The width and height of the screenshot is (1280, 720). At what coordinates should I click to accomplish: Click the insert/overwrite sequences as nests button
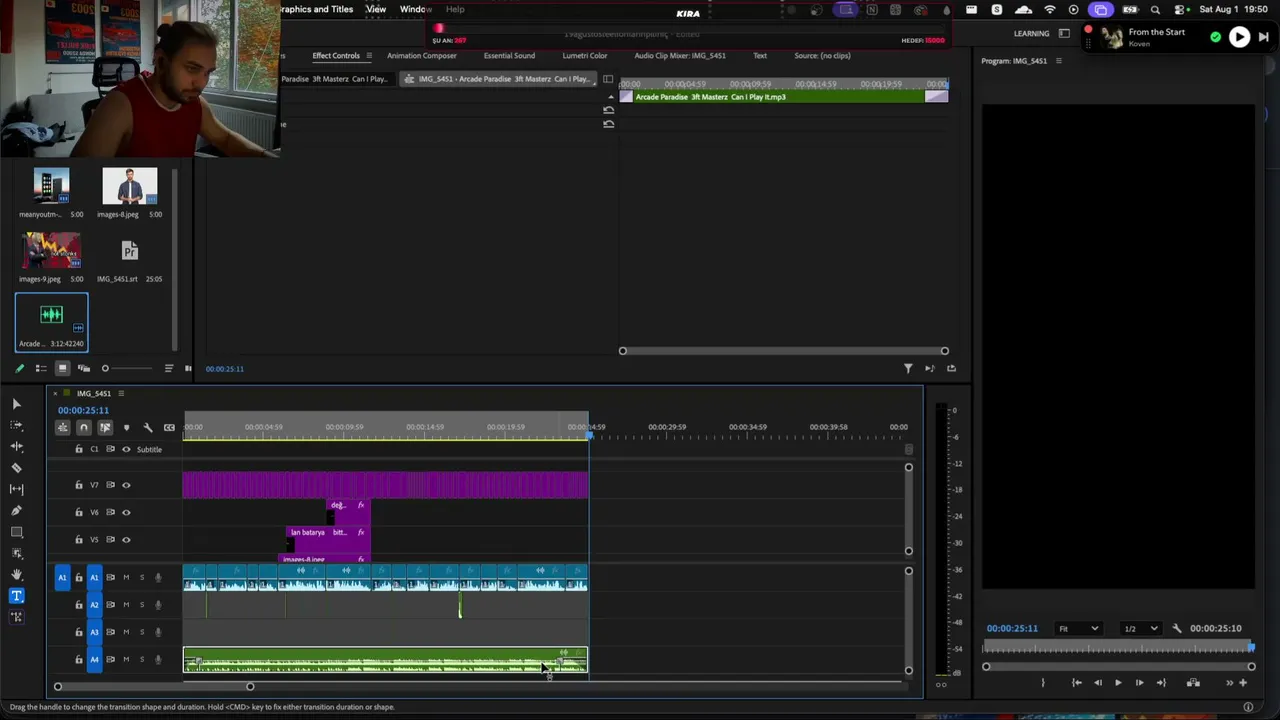(62, 428)
